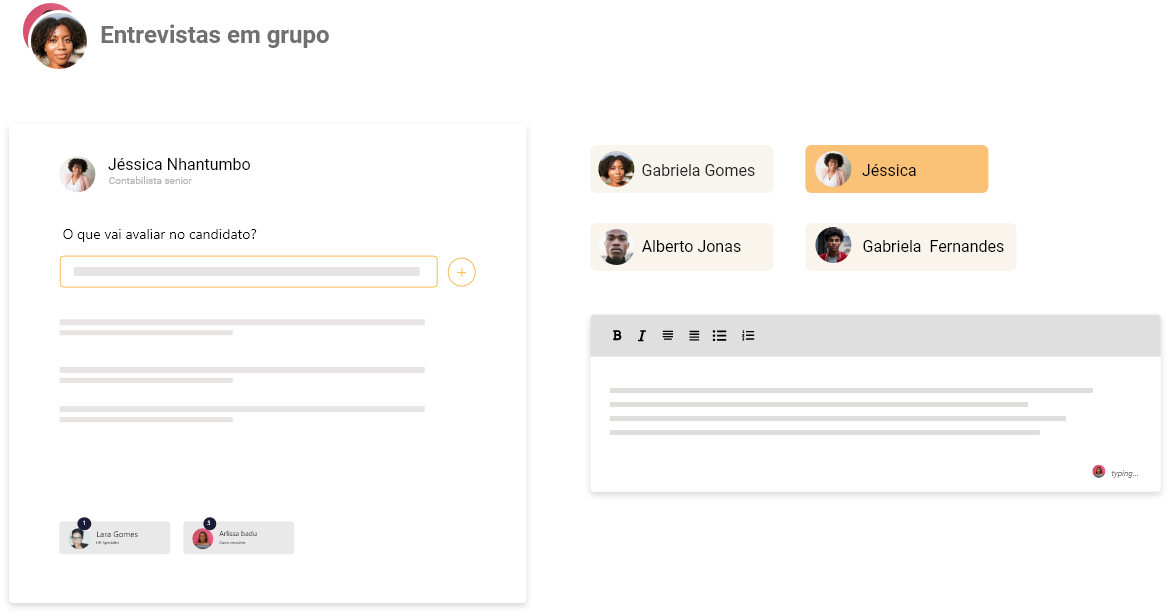Toggle bold formatting in the editor
The image size is (1170, 615).
point(616,336)
